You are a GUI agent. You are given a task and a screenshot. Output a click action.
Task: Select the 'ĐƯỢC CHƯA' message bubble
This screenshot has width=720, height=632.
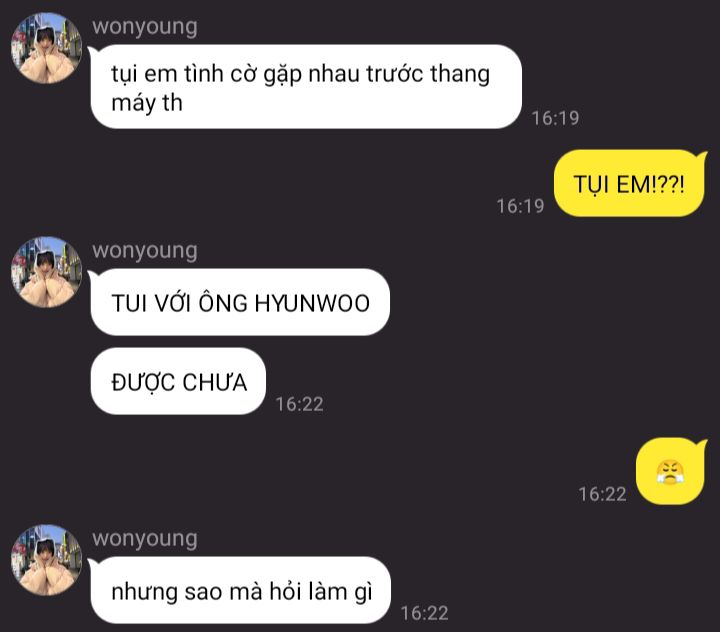click(178, 381)
